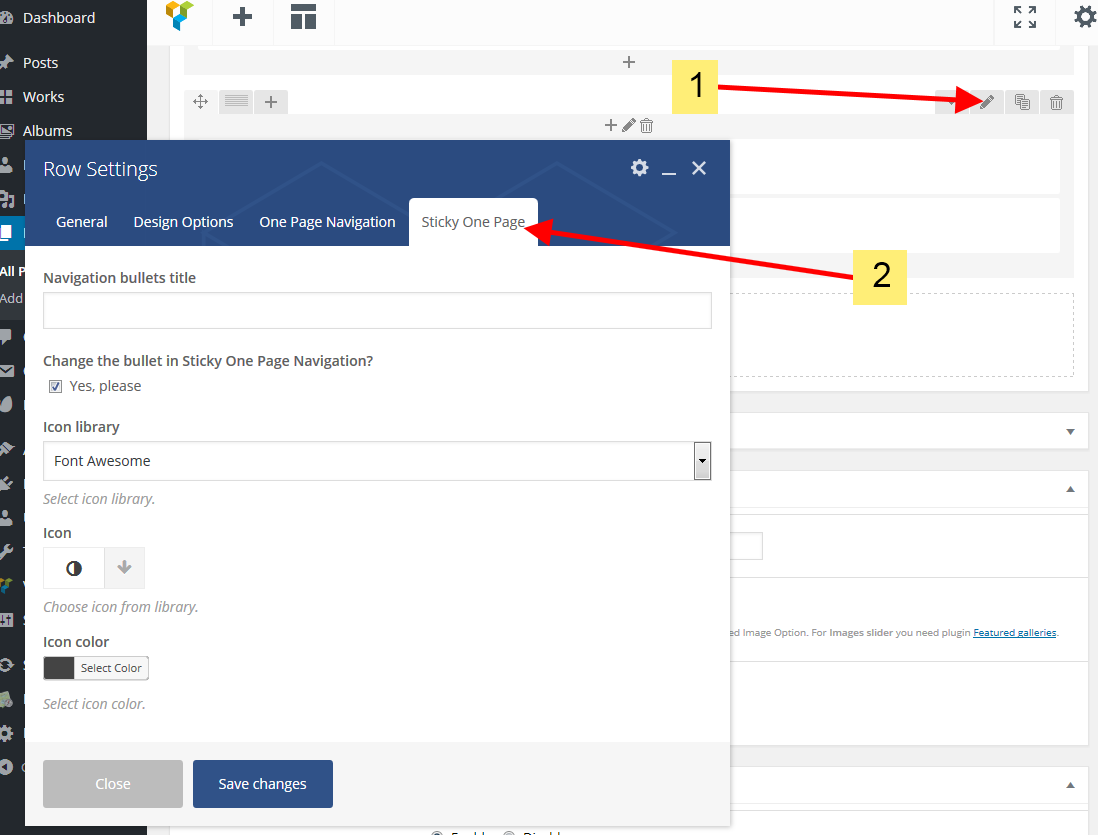Viewport: 1098px width, 835px height.
Task: Expand the collapsed metabox with the down triangle
Action: click(x=1070, y=432)
